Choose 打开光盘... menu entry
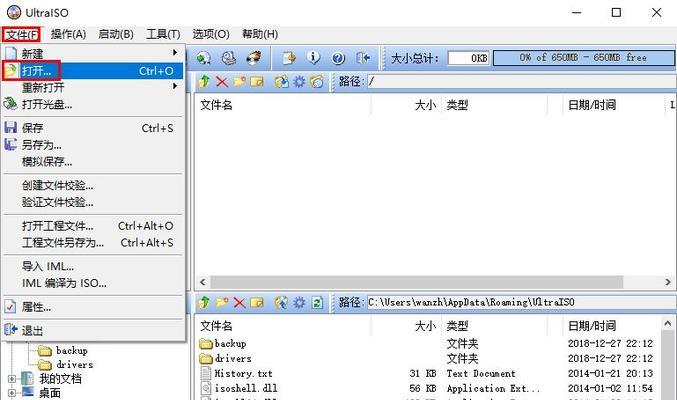This screenshot has height=400, width=677. point(93,104)
